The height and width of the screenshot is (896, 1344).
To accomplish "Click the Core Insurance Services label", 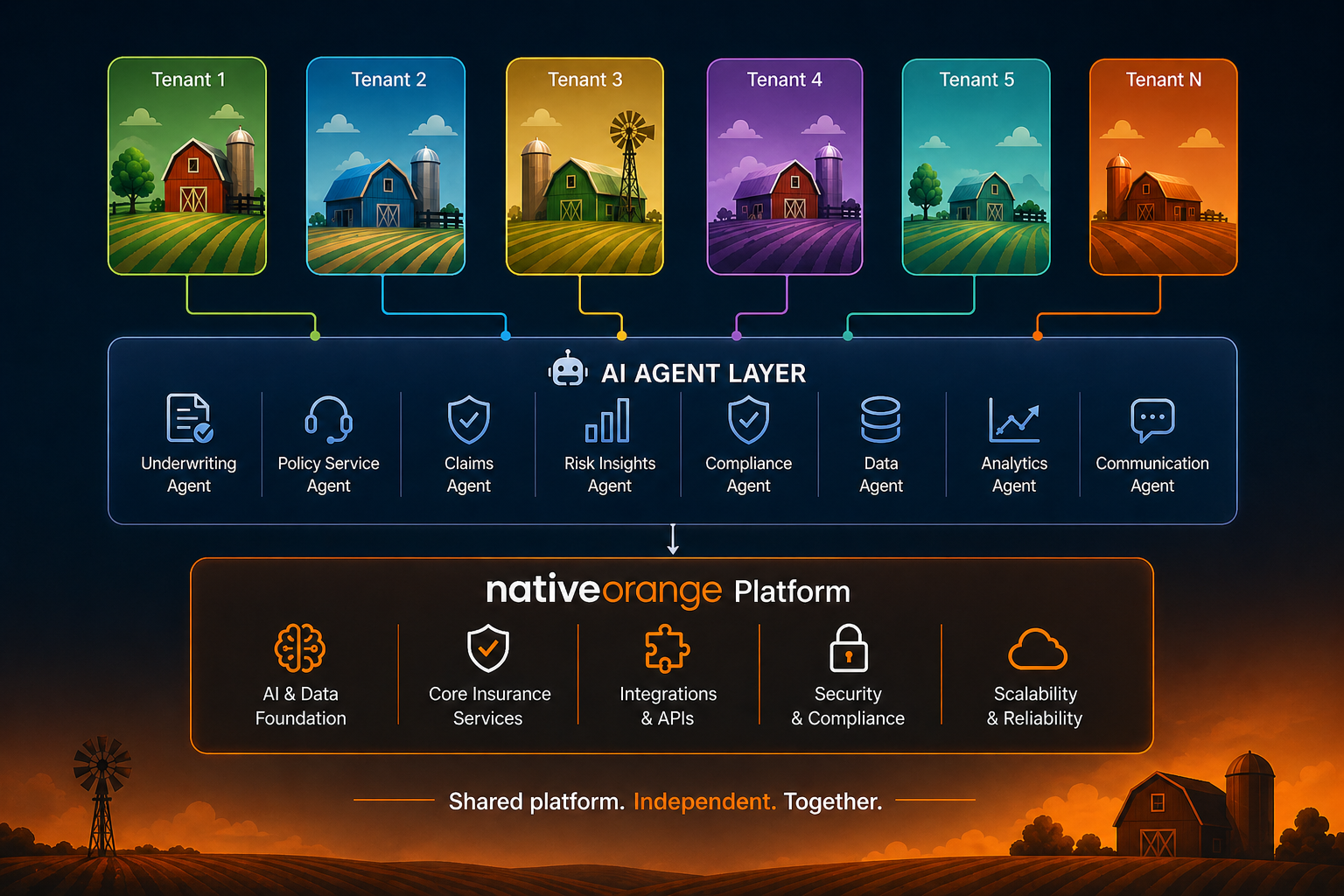I will click(x=489, y=706).
